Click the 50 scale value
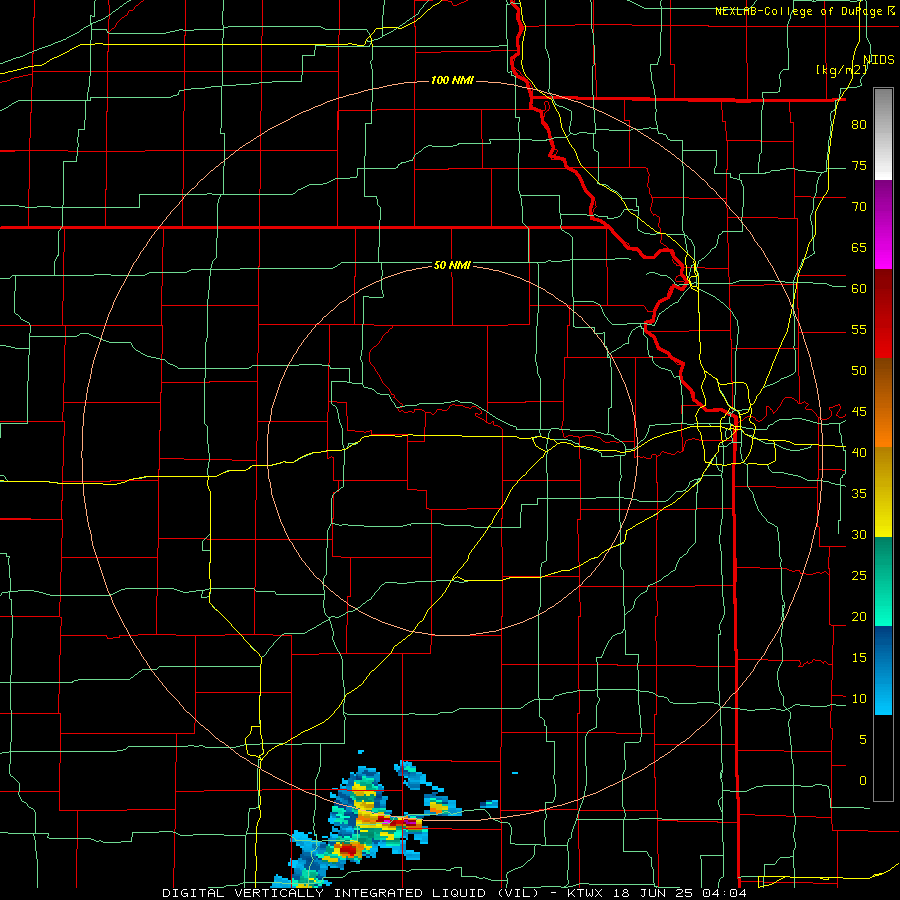The height and width of the screenshot is (900, 900). (x=859, y=370)
